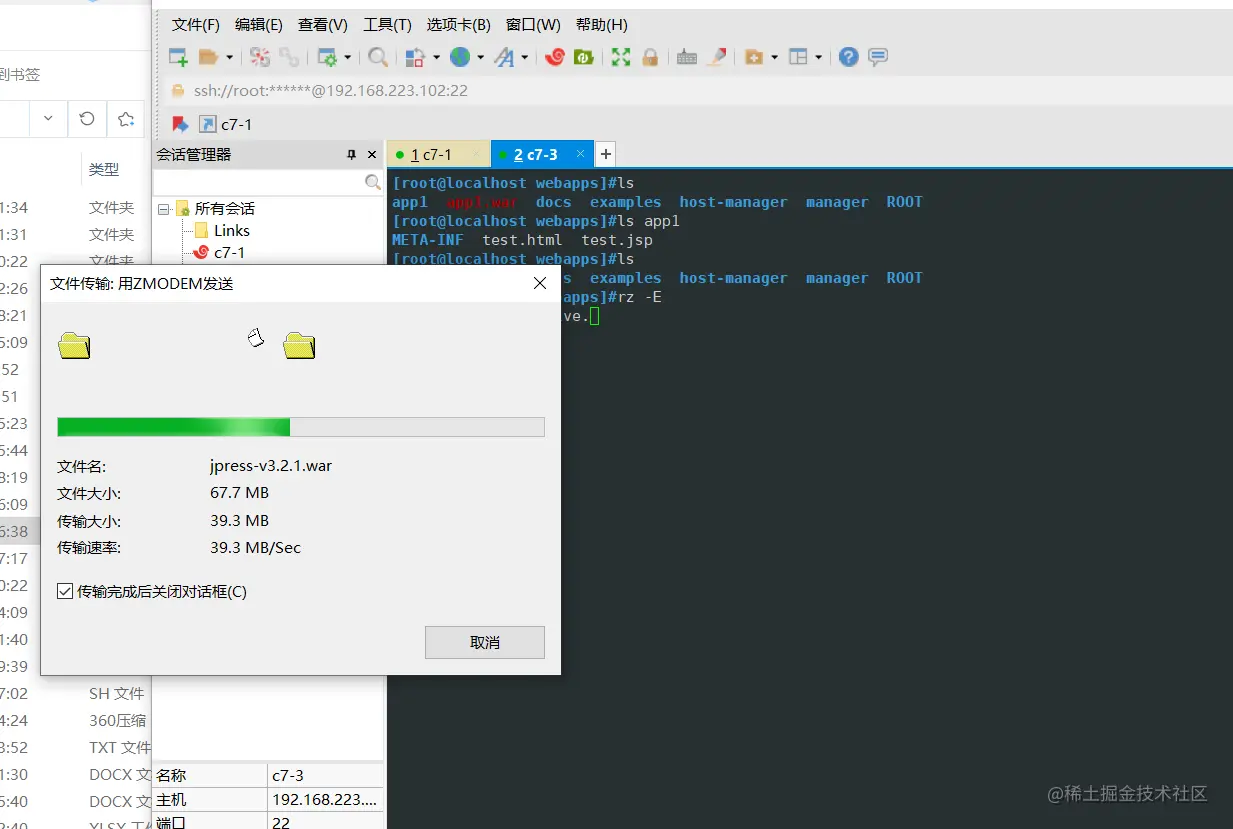This screenshot has height=829, width=1233.
Task: Click the SH 文件 row in file list
Action: pyautogui.click(x=117, y=693)
